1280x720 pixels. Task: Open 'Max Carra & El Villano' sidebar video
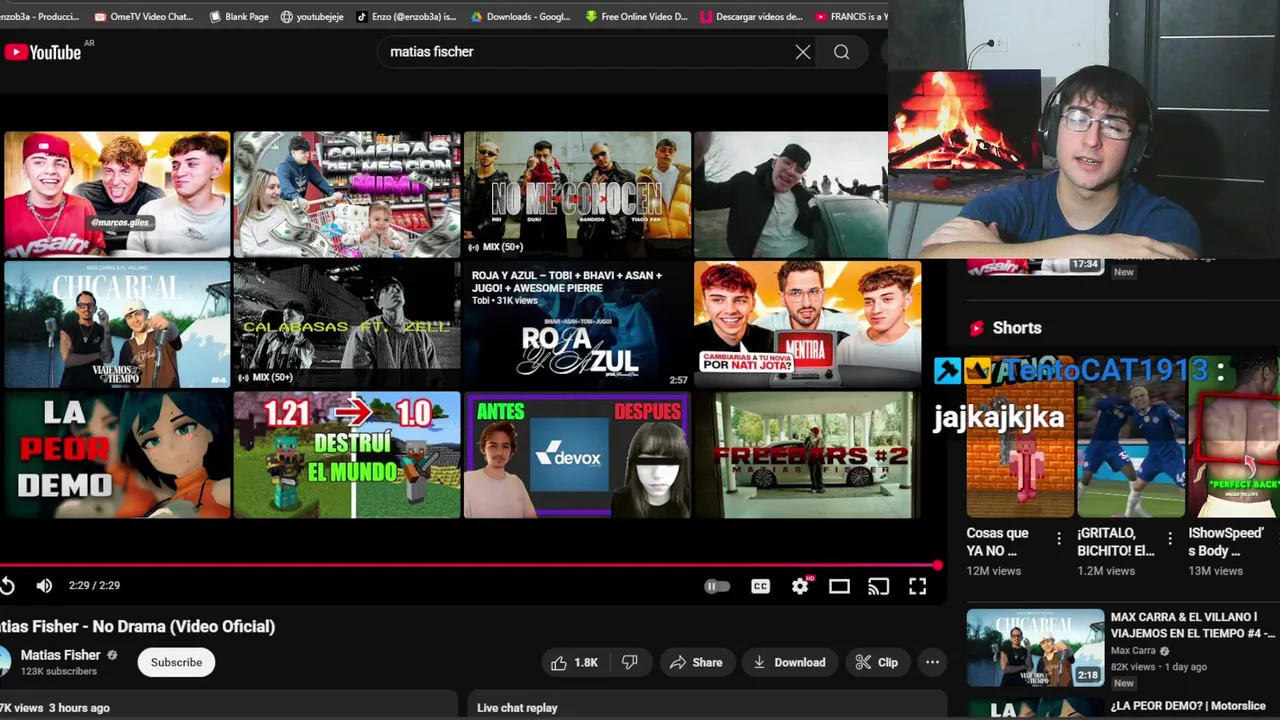click(1035, 648)
